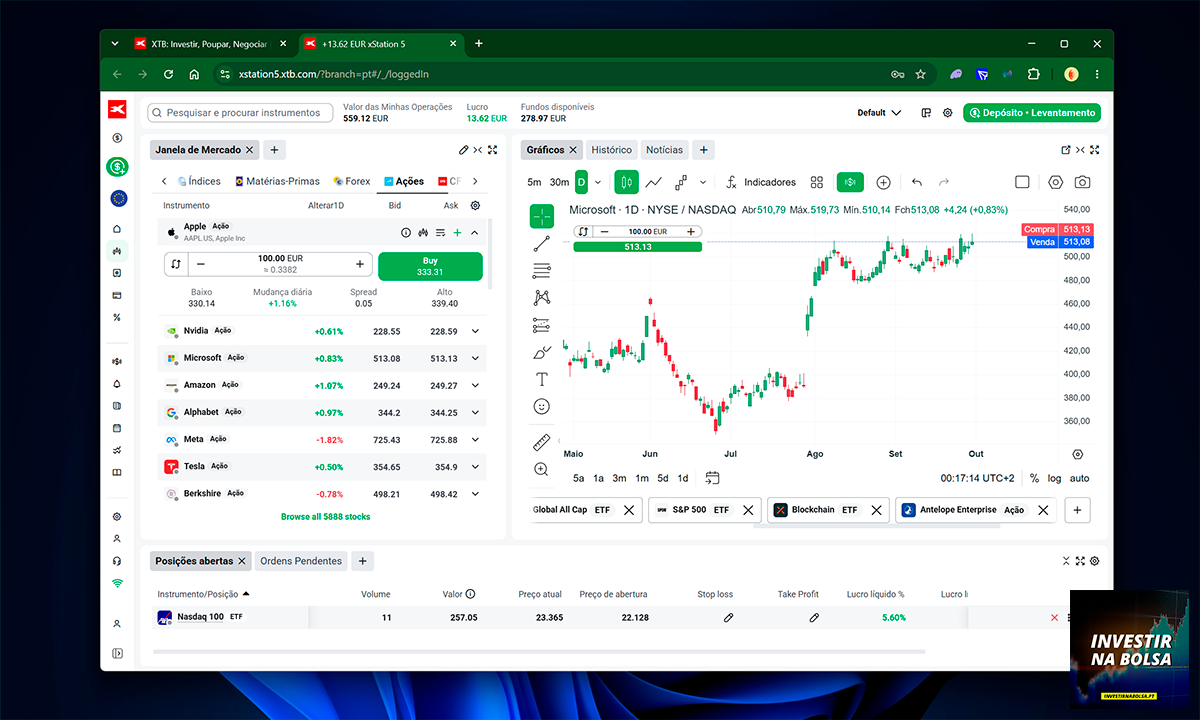
Task: Set chart range to 1a
Action: [x=598, y=478]
